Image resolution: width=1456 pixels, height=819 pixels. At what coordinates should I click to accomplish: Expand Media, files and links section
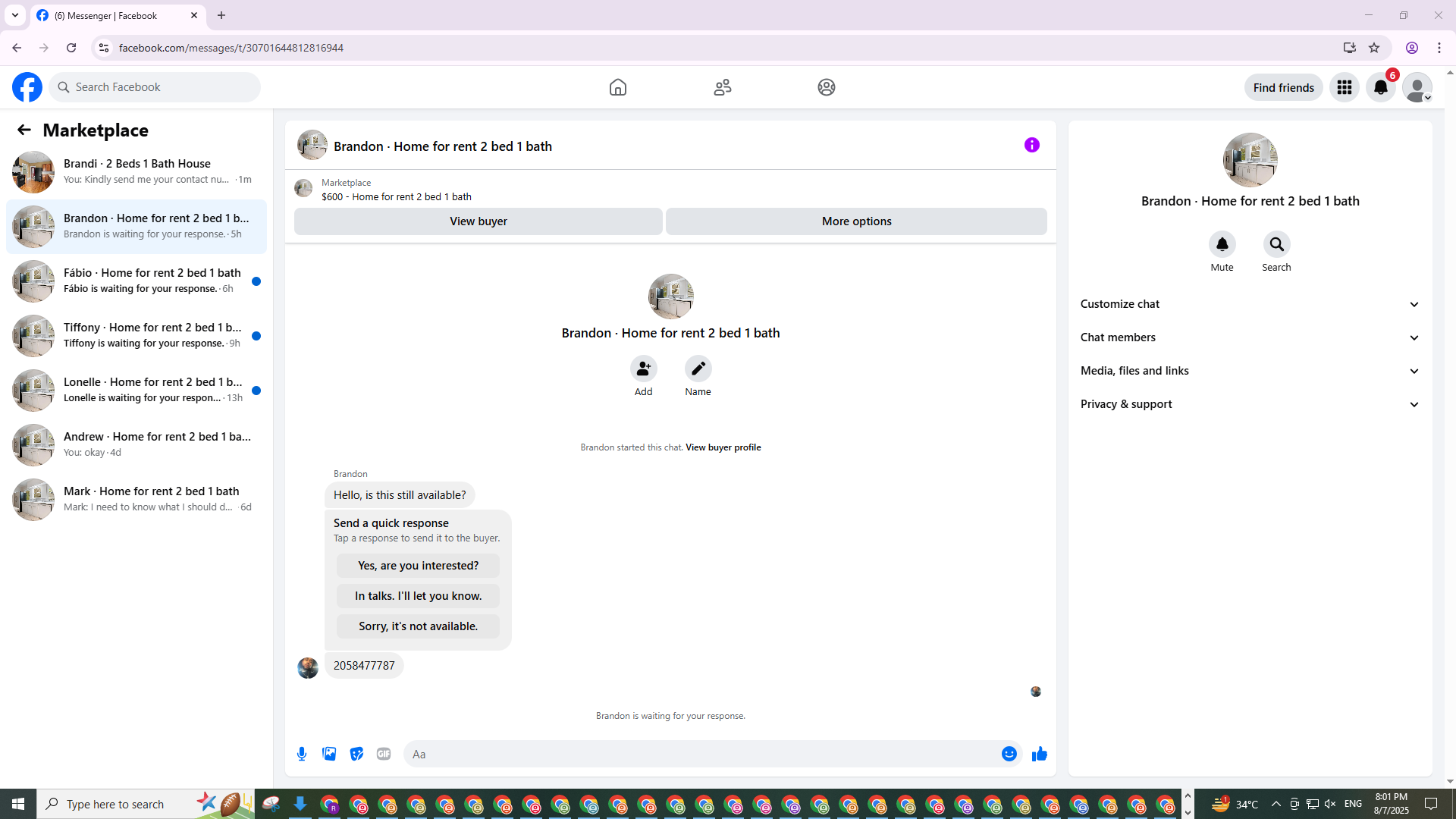point(1250,371)
